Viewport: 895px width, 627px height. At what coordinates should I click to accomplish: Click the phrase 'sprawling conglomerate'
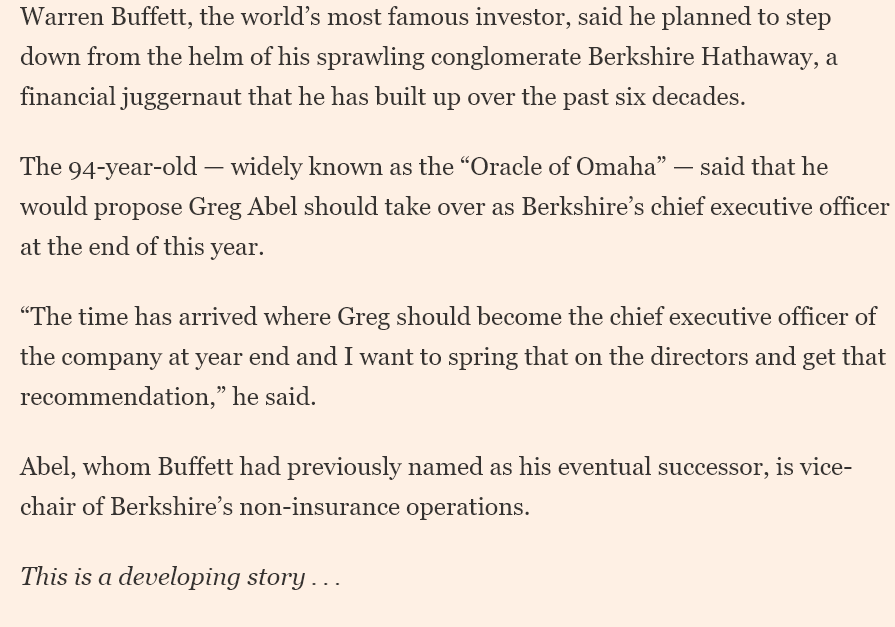[x=449, y=57]
